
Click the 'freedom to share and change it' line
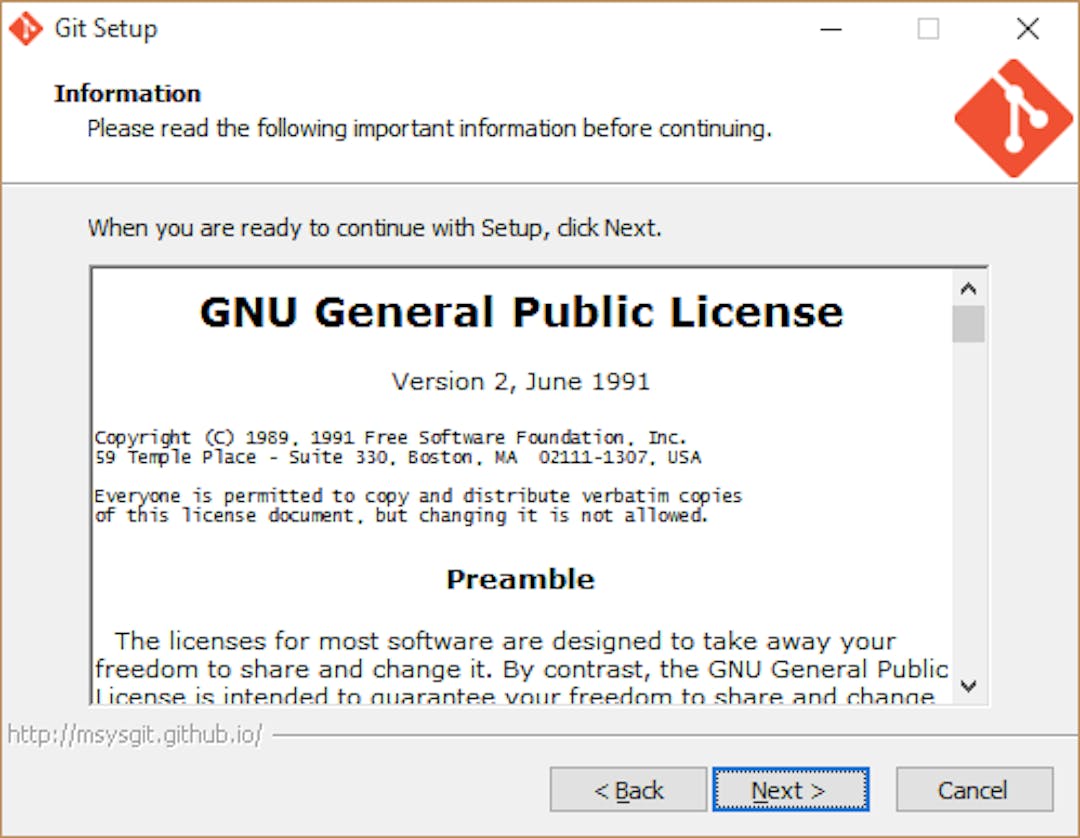[521, 669]
